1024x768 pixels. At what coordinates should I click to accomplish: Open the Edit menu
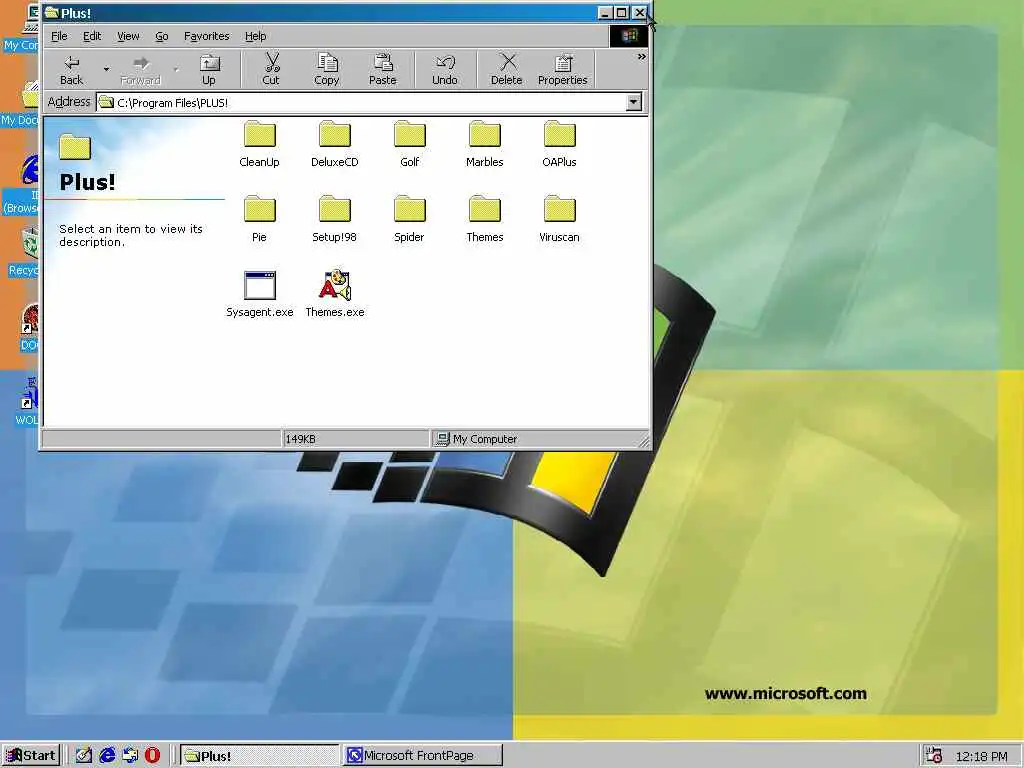[x=92, y=36]
